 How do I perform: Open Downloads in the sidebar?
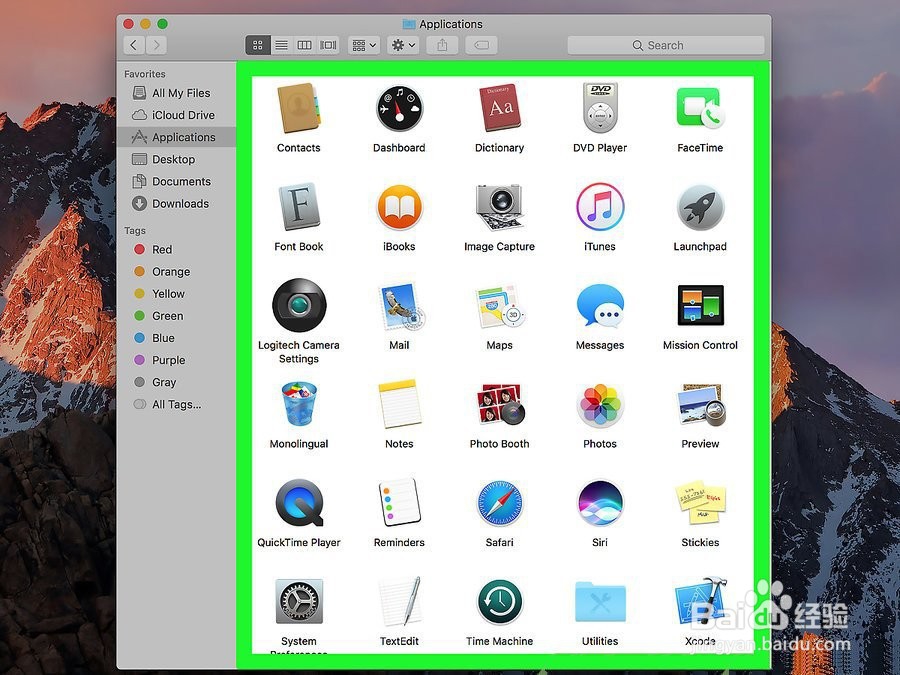point(177,203)
